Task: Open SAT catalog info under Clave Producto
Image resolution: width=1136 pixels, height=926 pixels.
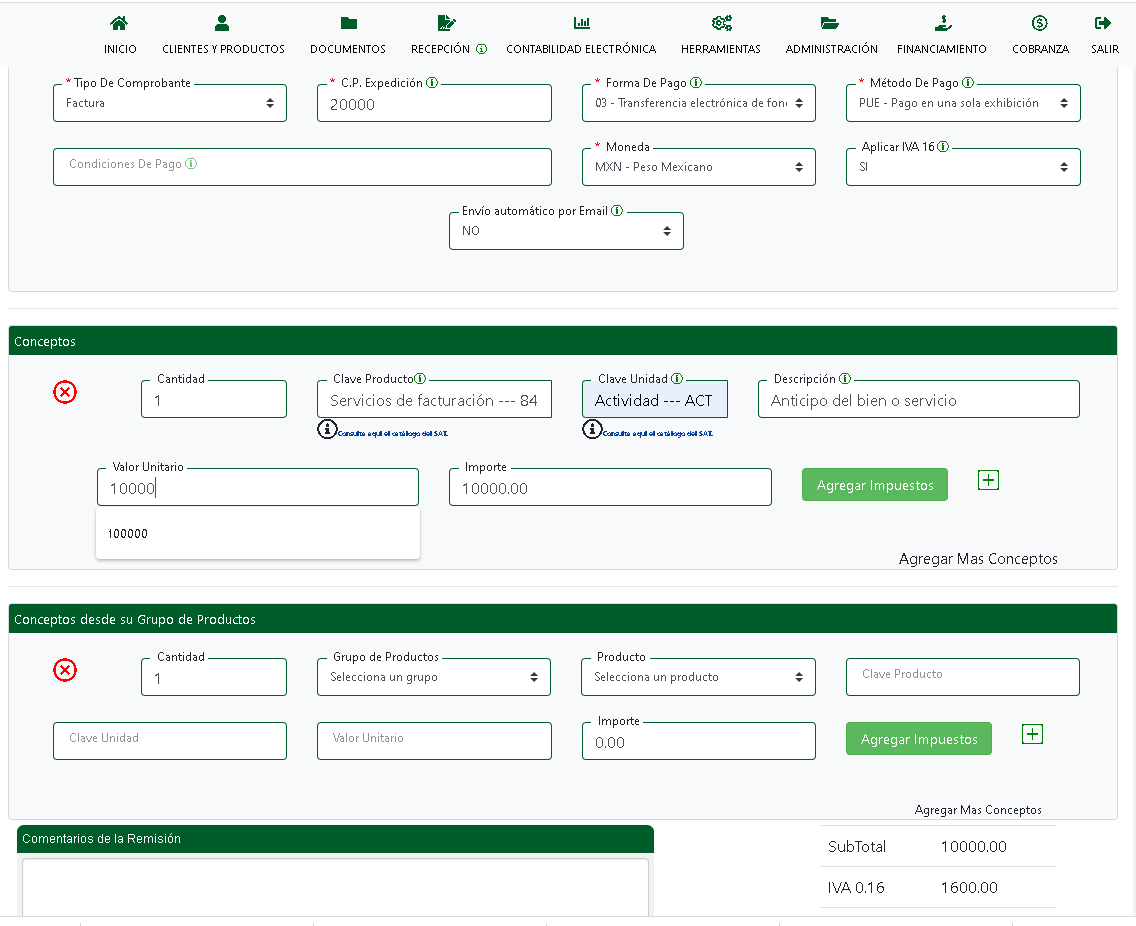Action: [x=327, y=430]
